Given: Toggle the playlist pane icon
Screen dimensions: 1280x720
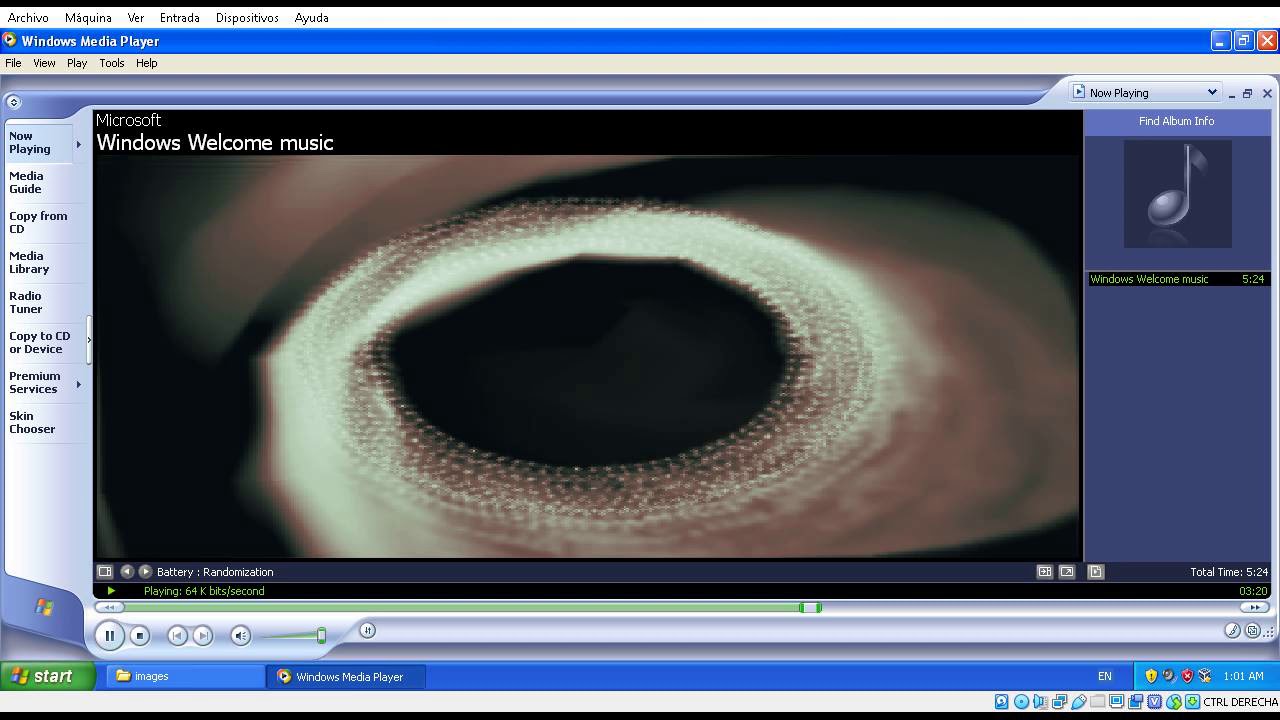Looking at the screenshot, I should (1095, 572).
